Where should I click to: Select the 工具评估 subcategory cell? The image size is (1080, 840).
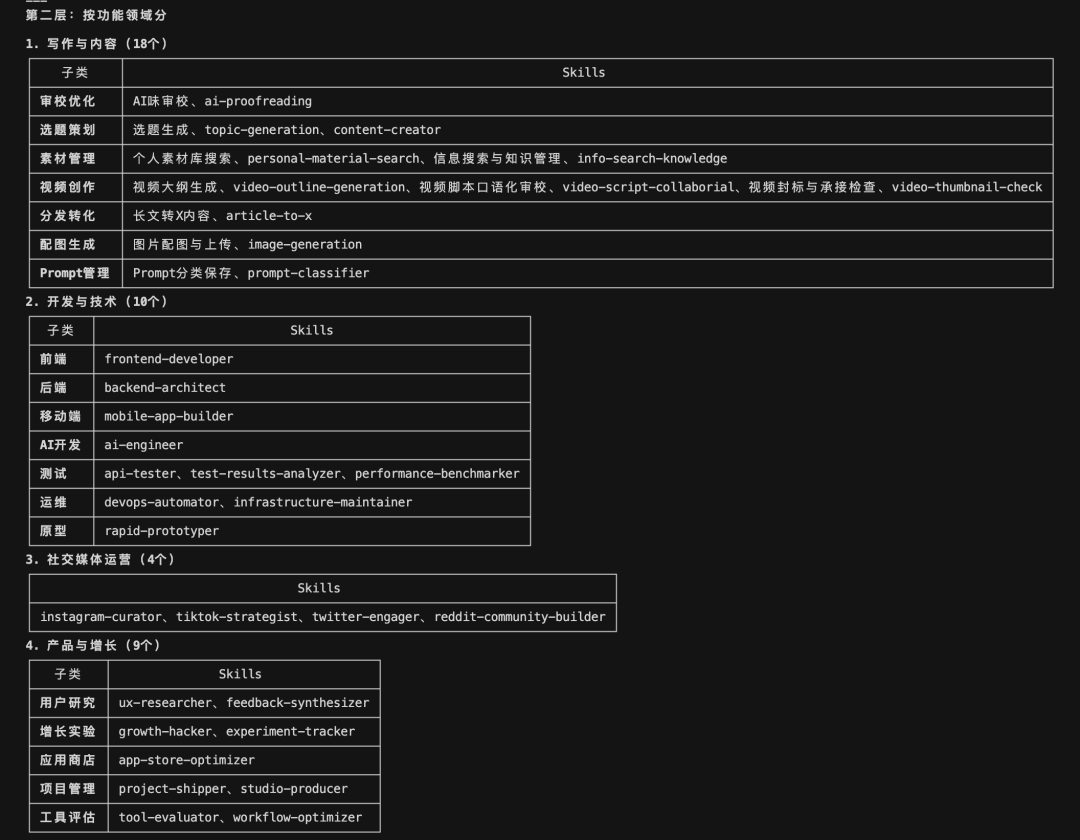pyautogui.click(x=68, y=817)
